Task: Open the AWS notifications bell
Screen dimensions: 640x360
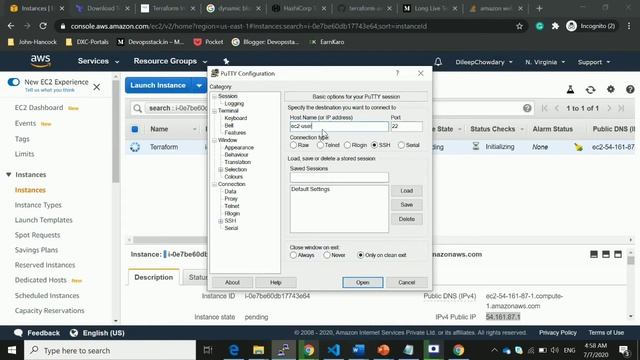Action: 438,62
